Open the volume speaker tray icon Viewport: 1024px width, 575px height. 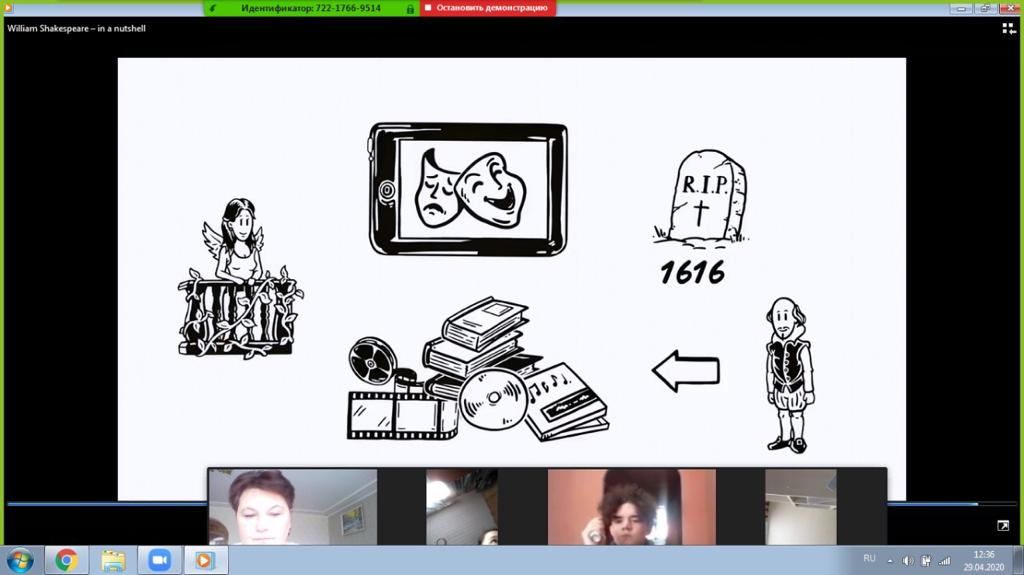tap(908, 560)
